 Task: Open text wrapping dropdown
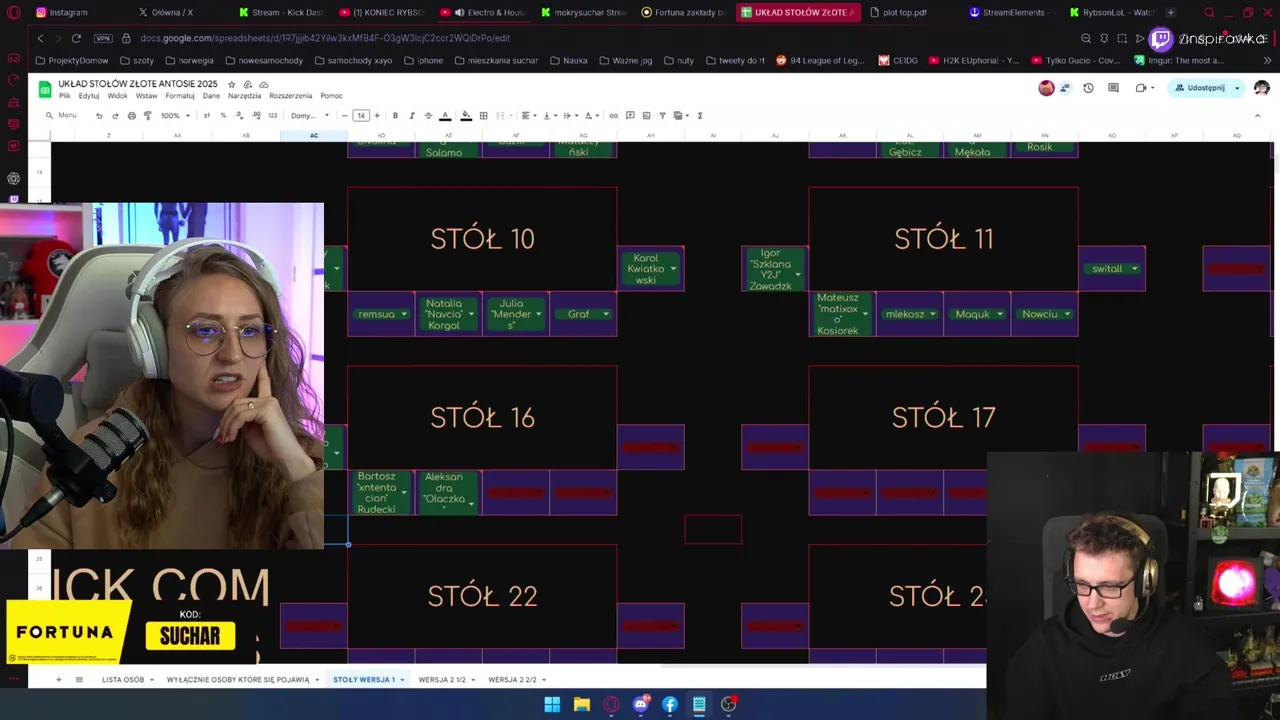click(569, 116)
